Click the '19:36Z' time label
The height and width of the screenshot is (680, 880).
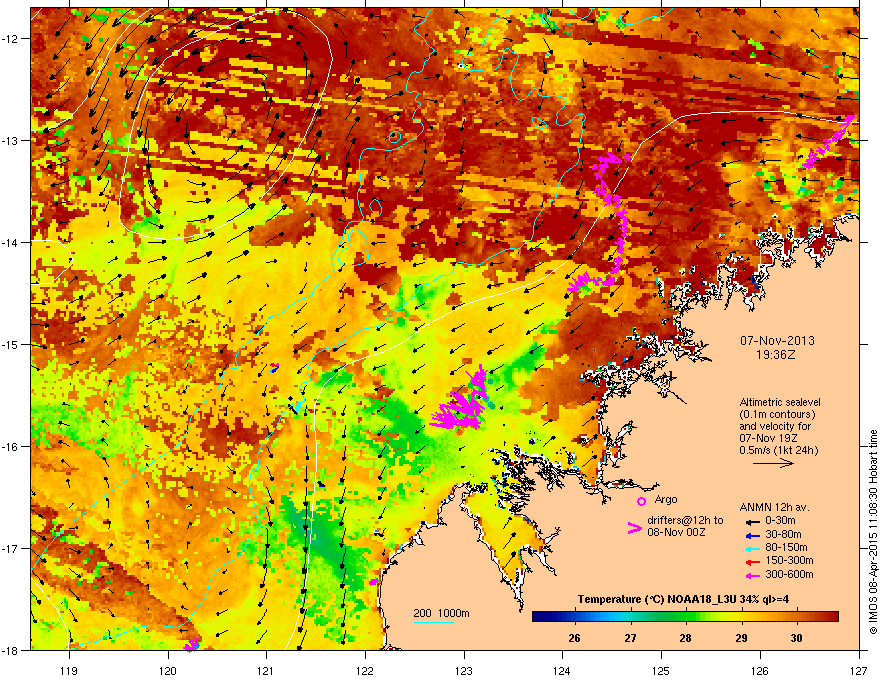coord(776,355)
